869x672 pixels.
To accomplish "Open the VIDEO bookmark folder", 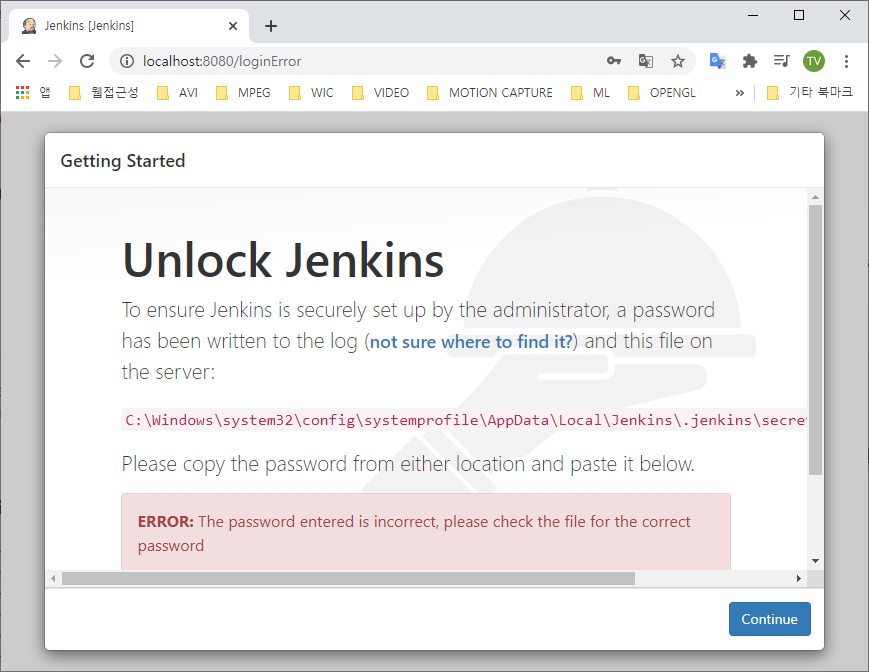I will pyautogui.click(x=380, y=93).
